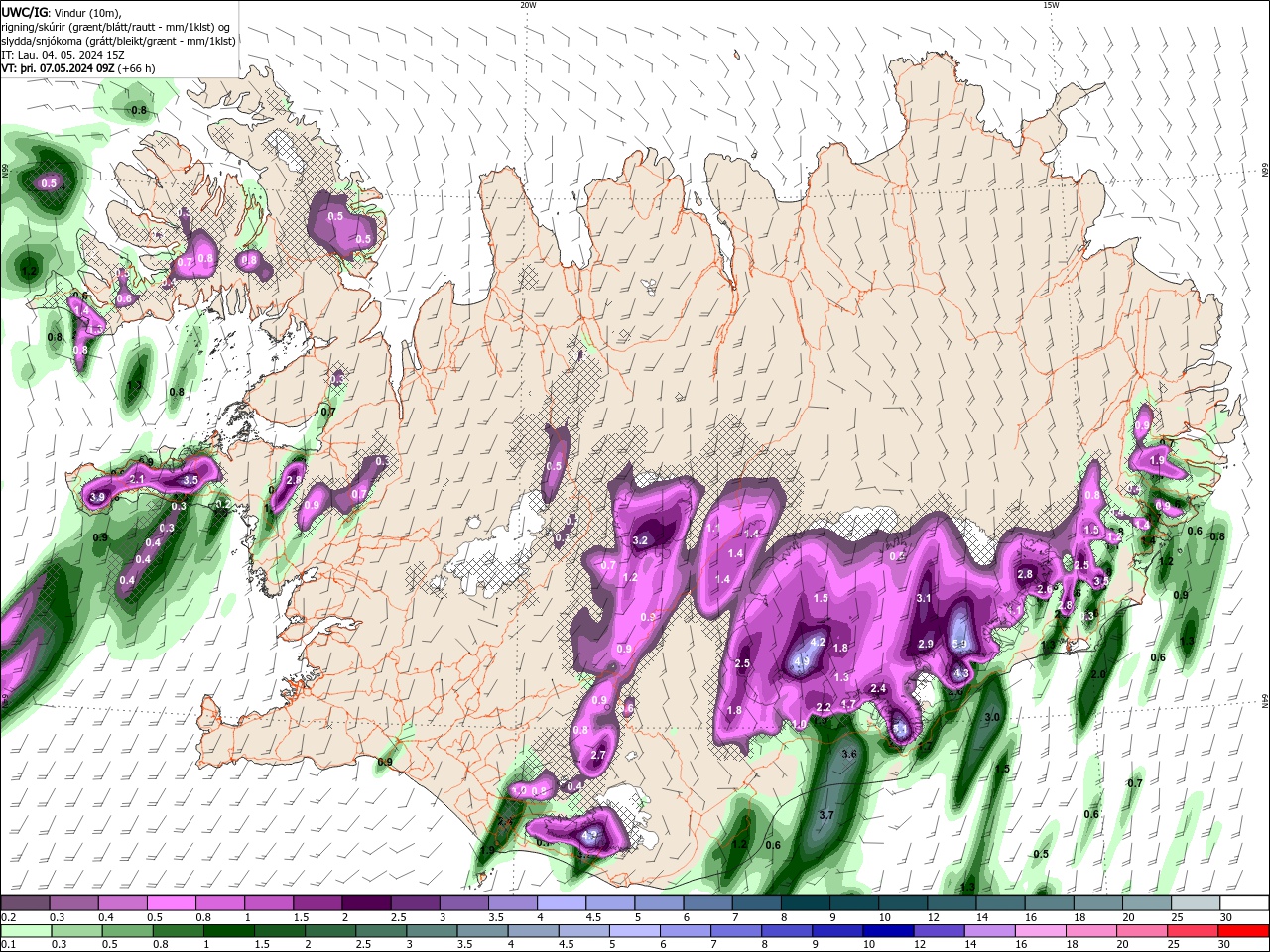The image size is (1270, 952).
Task: Click the pale green first swatch of the lower legend
Action: [25, 931]
